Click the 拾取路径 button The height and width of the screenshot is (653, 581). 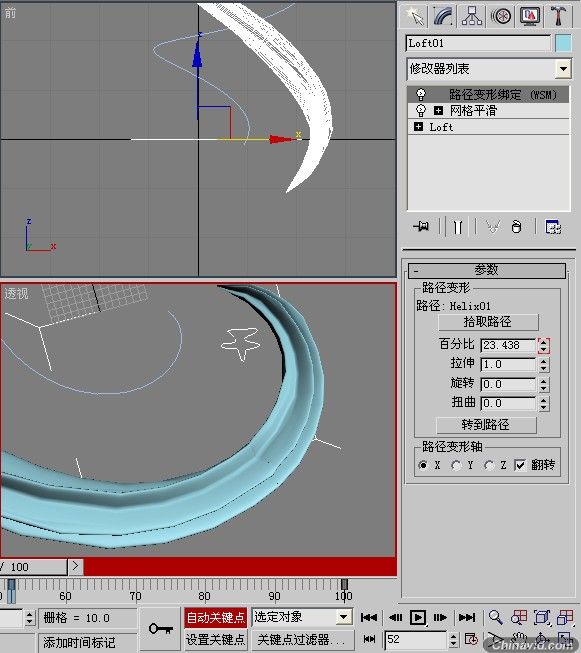click(x=488, y=322)
